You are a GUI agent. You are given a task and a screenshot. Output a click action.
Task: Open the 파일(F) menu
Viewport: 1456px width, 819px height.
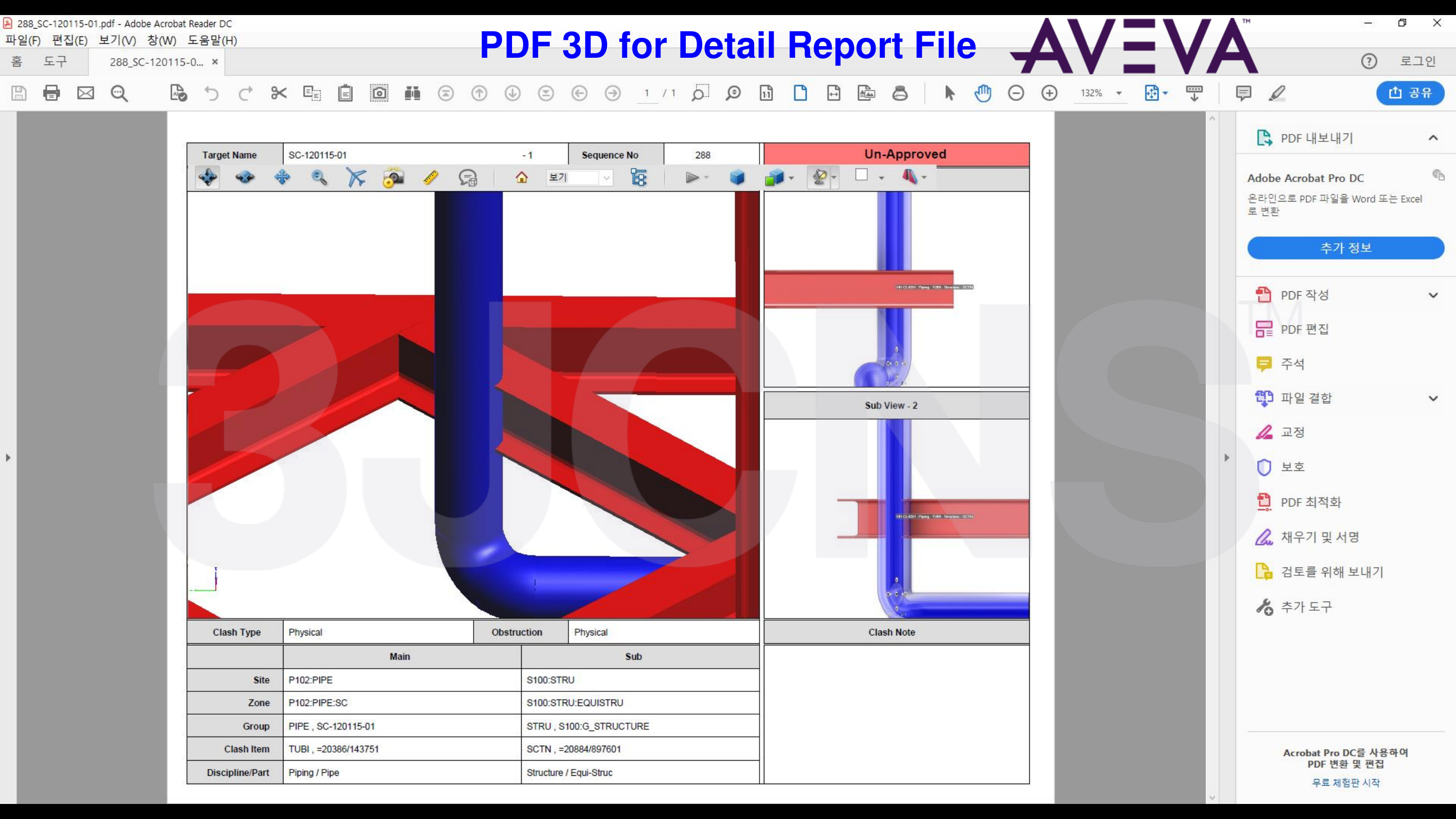[x=23, y=40]
